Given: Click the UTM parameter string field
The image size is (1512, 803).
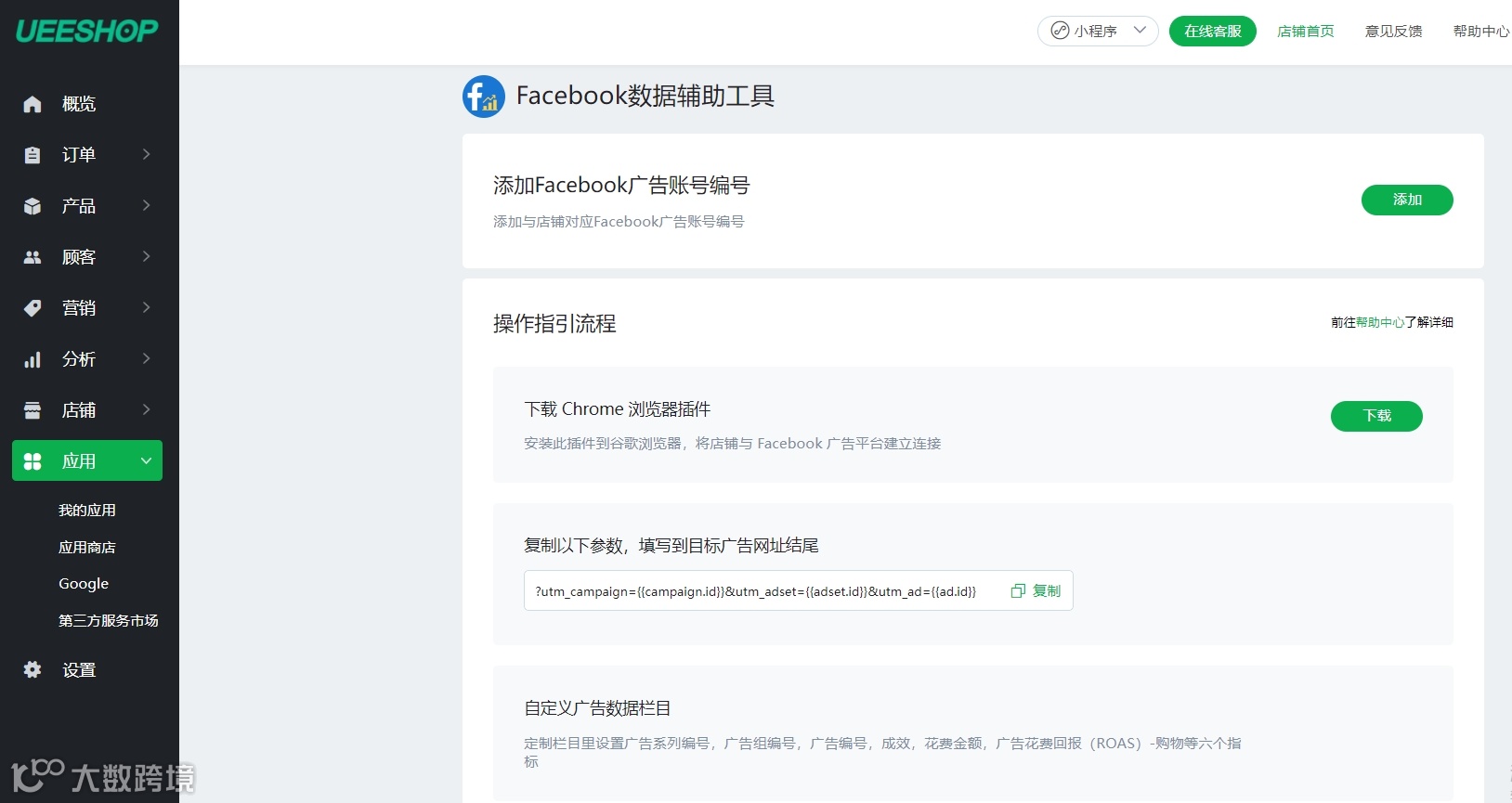Looking at the screenshot, I should pyautogui.click(x=799, y=590).
